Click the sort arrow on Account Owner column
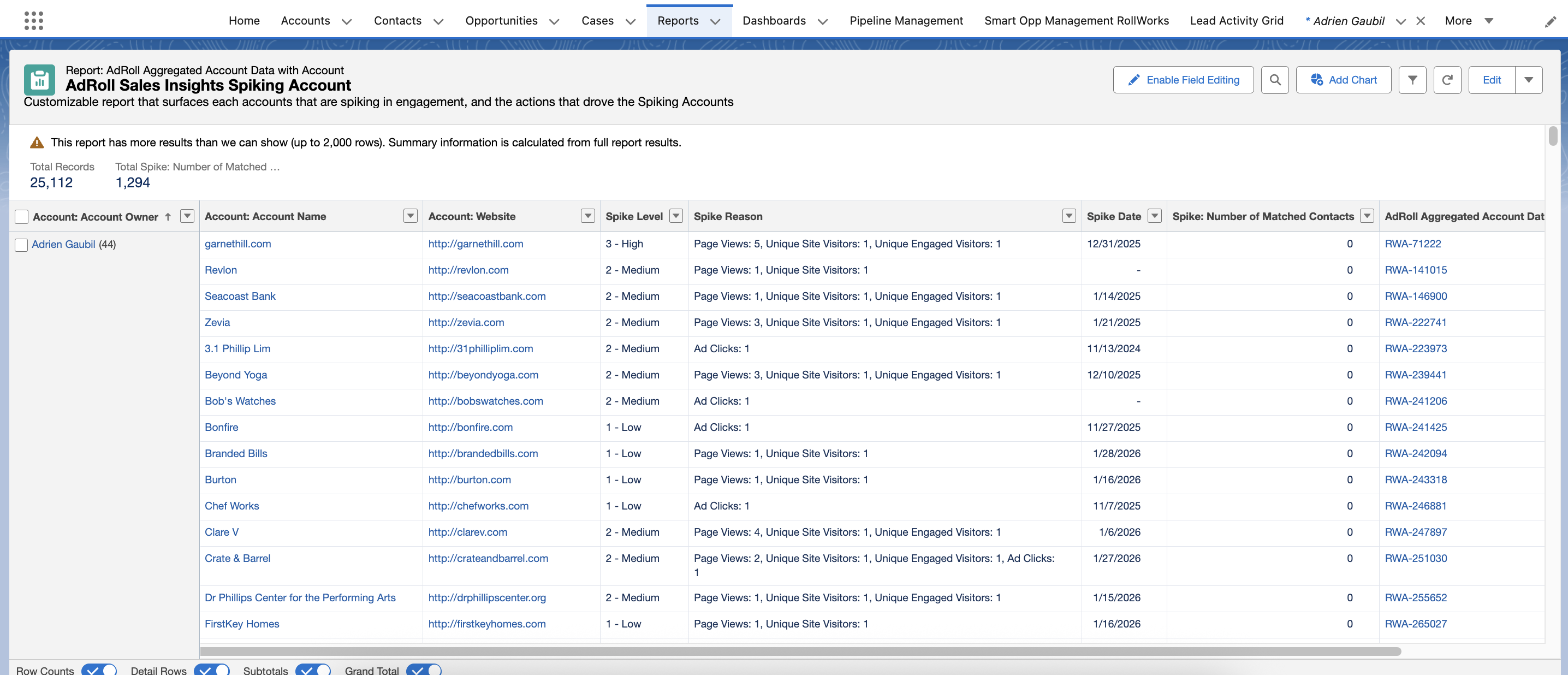 pos(168,217)
